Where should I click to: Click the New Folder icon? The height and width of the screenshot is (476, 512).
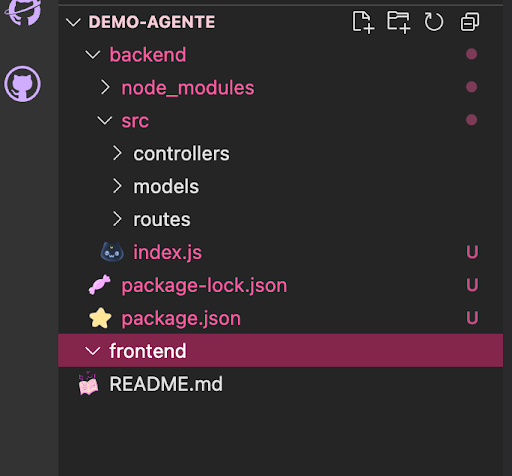click(x=398, y=22)
